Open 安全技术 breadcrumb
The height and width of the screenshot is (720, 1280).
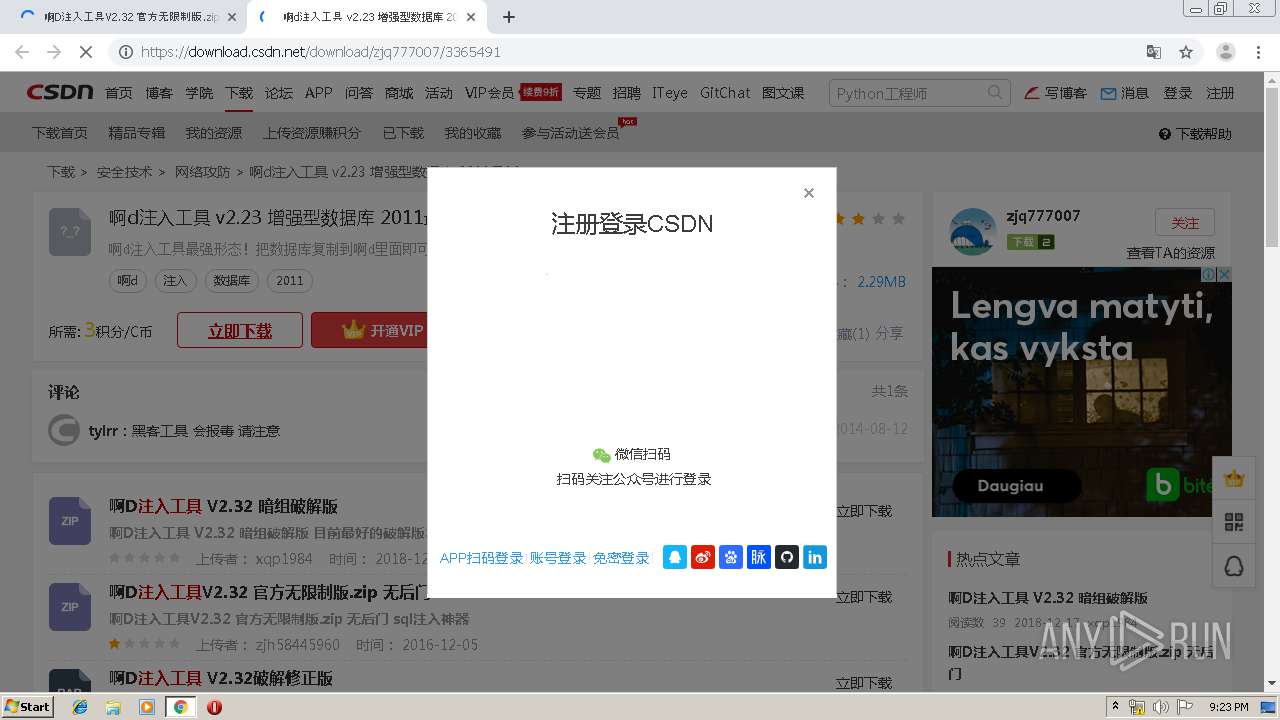[125, 172]
